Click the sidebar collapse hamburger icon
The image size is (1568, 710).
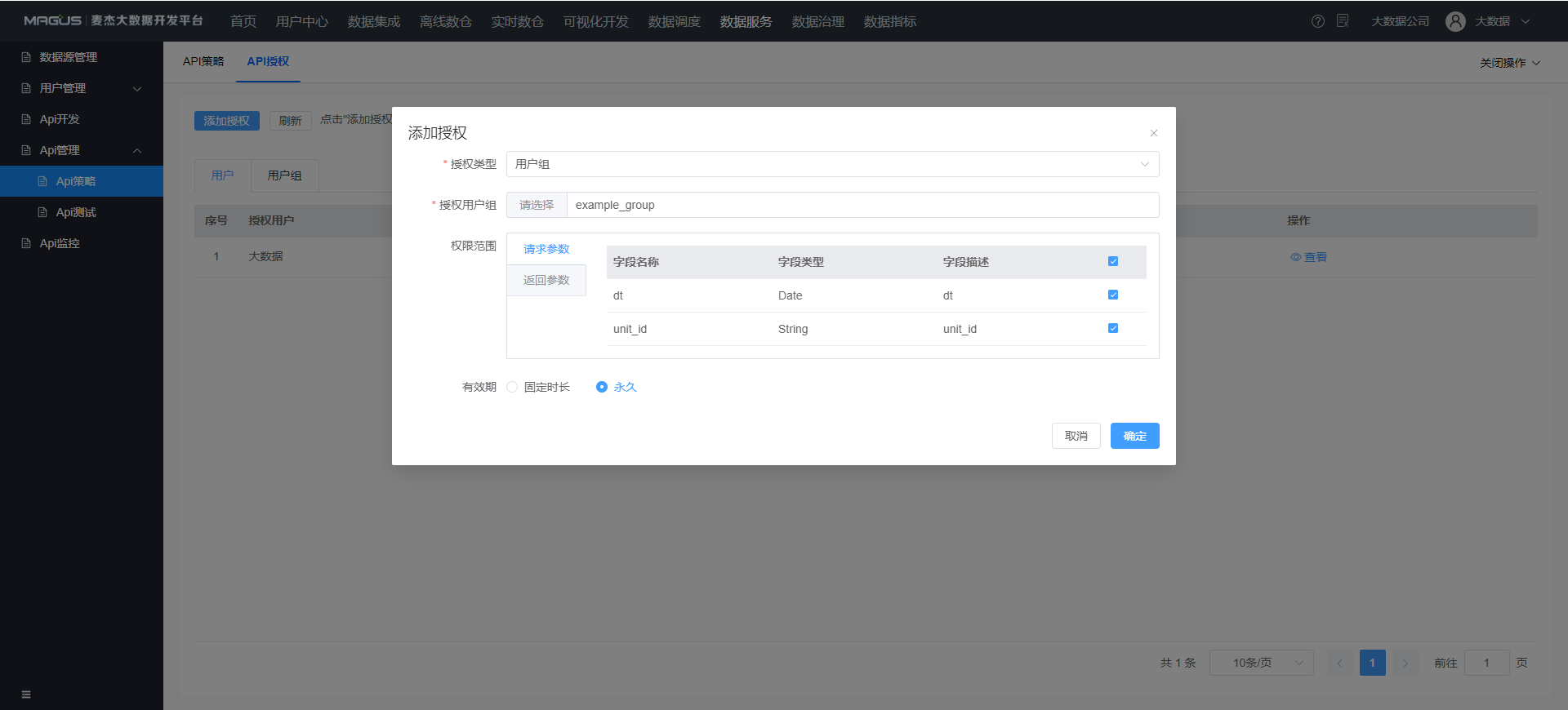coord(26,694)
